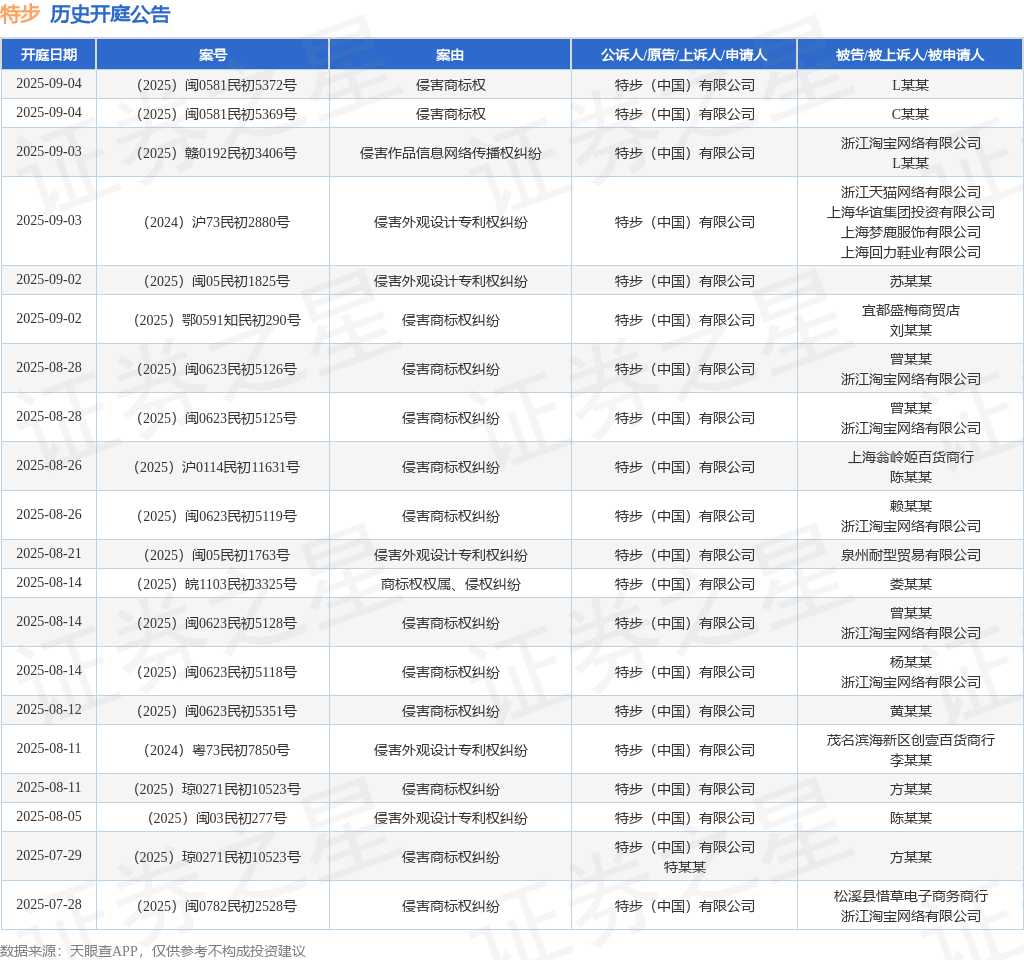1024x960 pixels.
Task: Click defendant 黄某某
Action: [x=910, y=711]
